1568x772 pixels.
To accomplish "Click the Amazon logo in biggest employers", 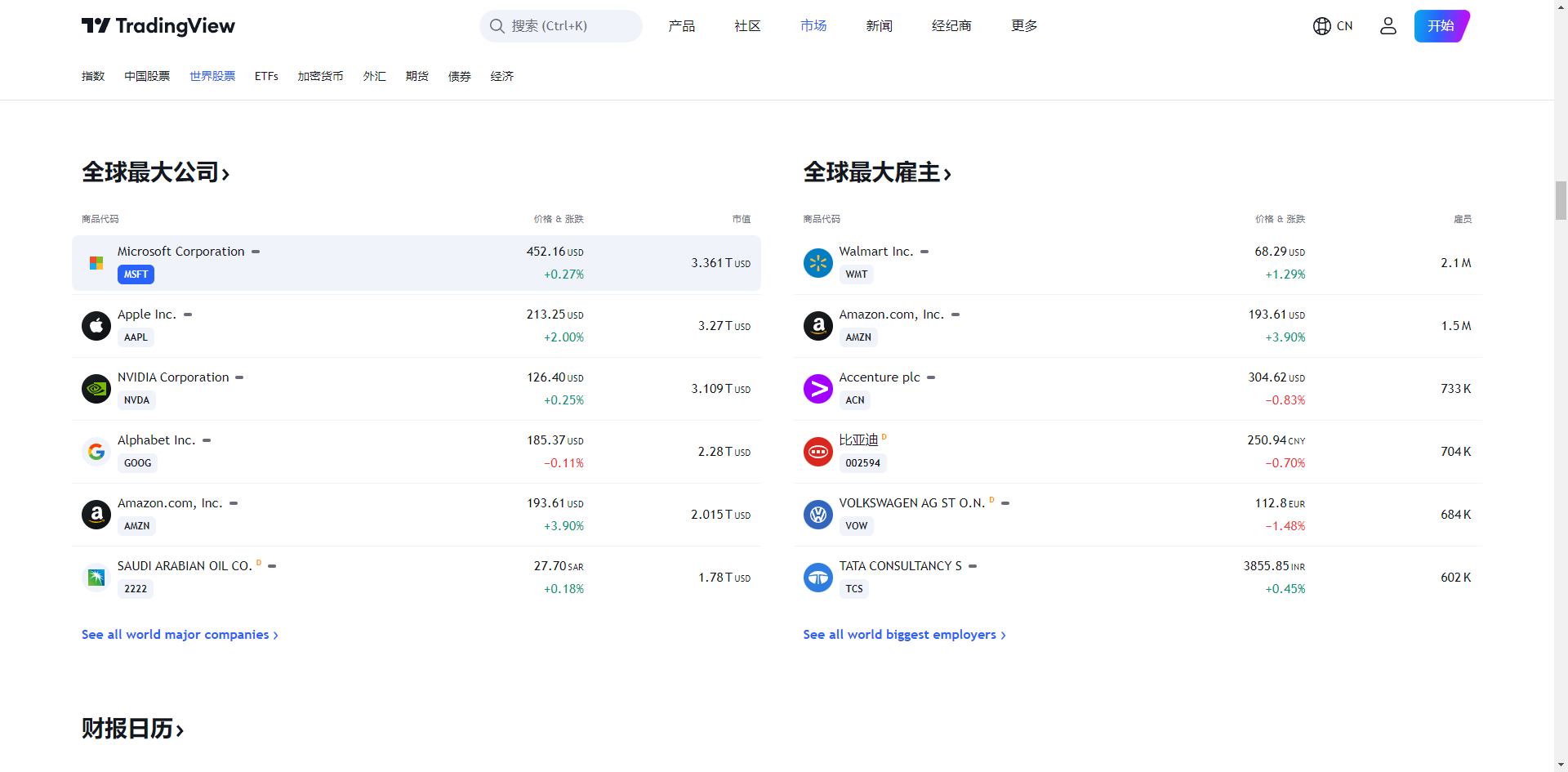I will tap(818, 326).
